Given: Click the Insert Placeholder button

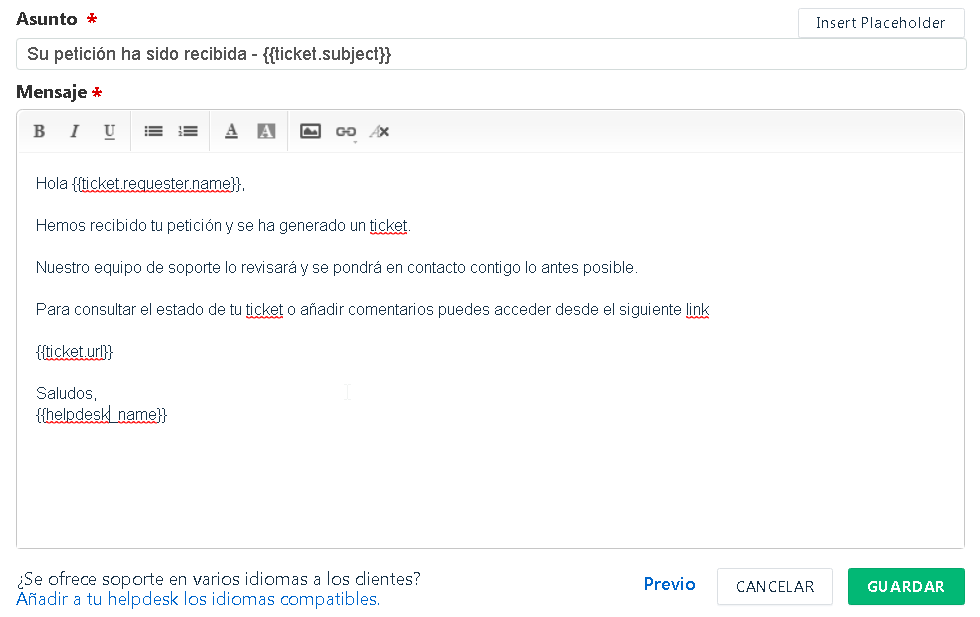Looking at the screenshot, I should 880,23.
